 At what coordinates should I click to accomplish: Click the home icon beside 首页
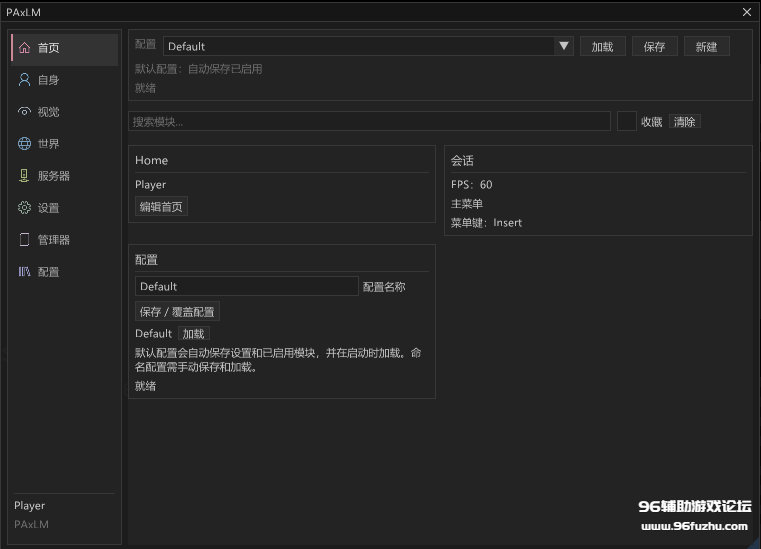tap(24, 48)
